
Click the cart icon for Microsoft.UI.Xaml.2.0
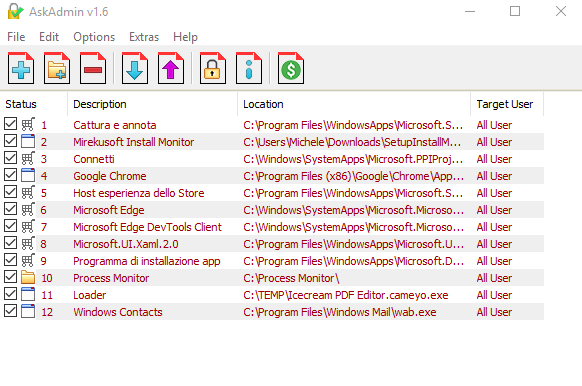pyautogui.click(x=28, y=243)
